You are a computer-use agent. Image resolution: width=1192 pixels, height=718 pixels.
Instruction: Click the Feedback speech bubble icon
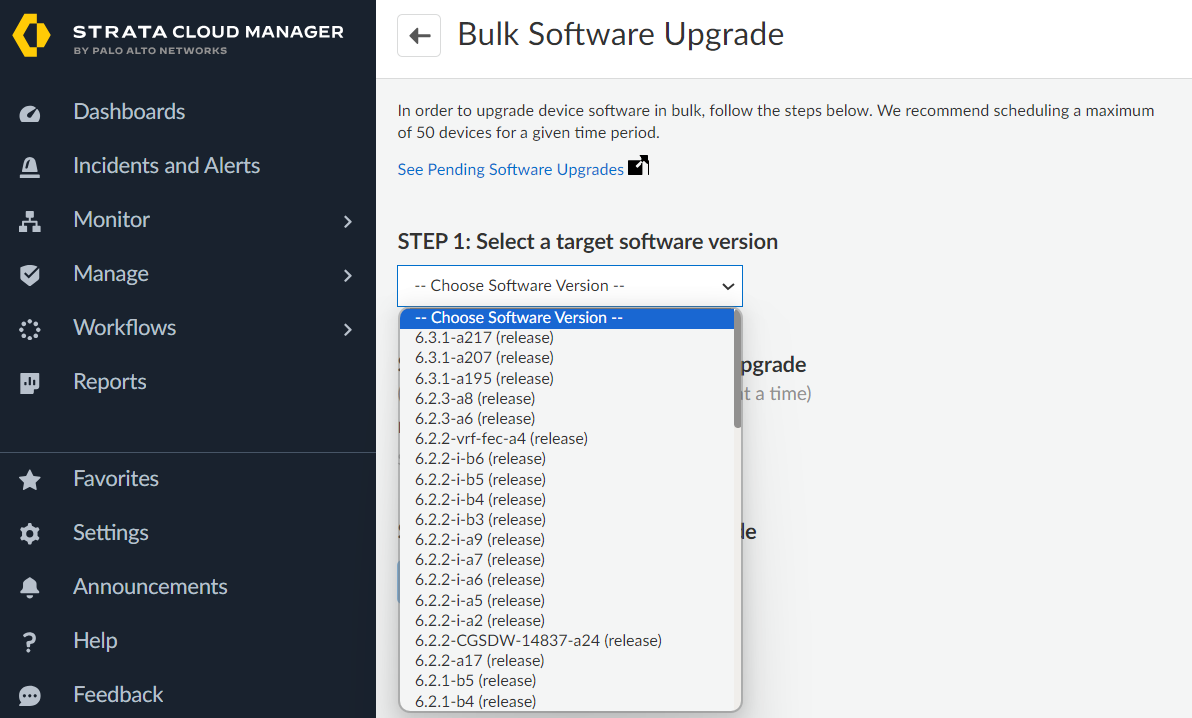tap(30, 696)
